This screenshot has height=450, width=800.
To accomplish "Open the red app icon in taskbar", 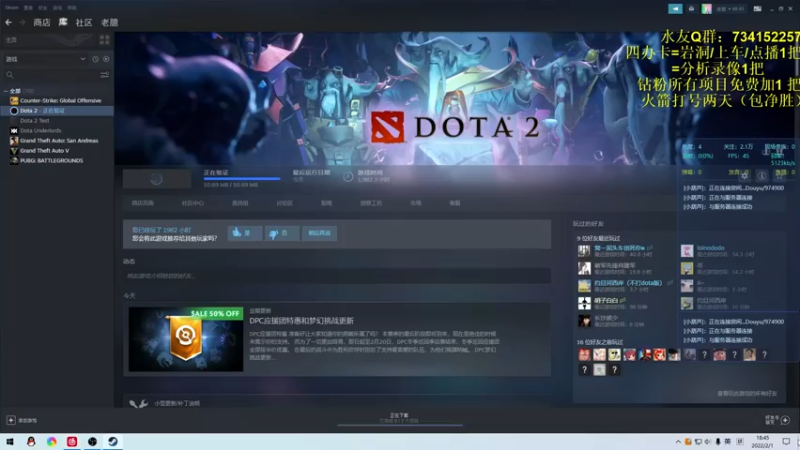I will 72,442.
